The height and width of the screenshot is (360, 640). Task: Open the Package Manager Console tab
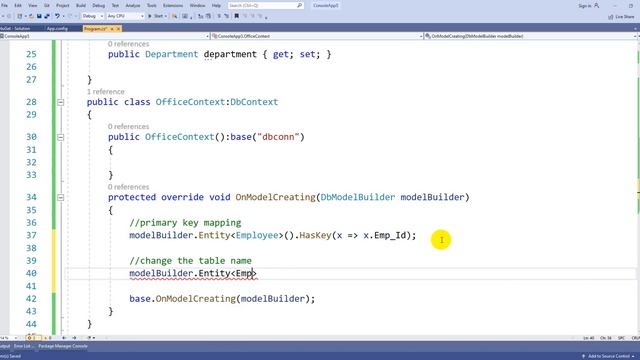pyautogui.click(x=63, y=346)
